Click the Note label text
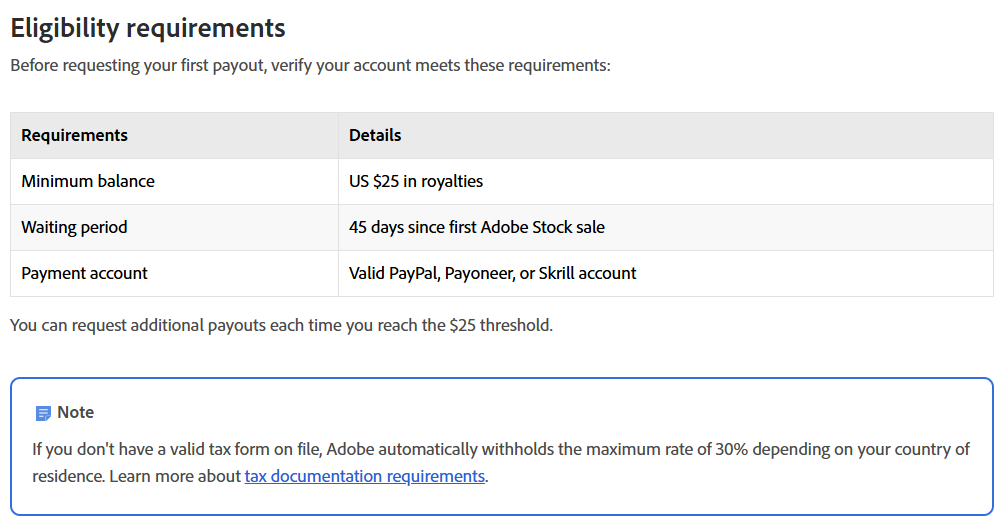Viewport: 1002px width, 525px height. point(75,413)
